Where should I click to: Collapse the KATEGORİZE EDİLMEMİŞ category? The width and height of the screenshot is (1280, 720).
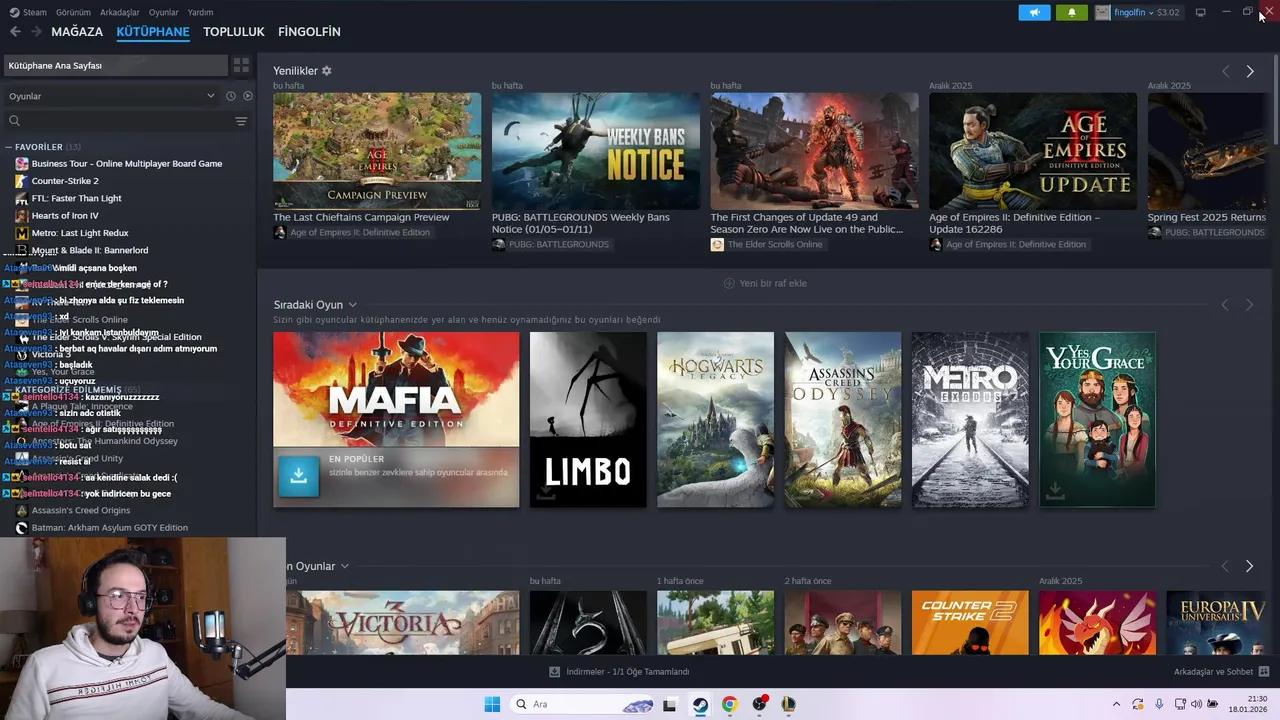click(9, 389)
